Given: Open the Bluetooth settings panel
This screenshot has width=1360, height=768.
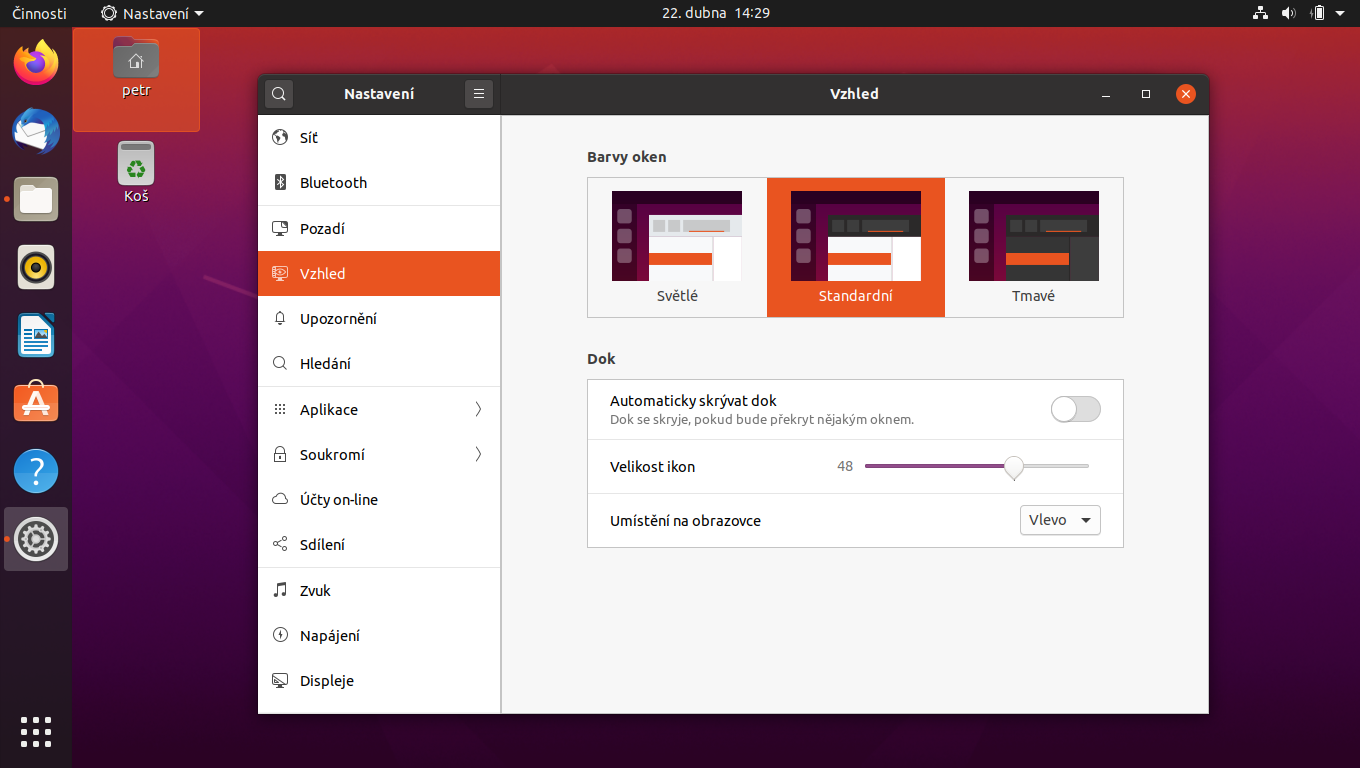Looking at the screenshot, I should [379, 183].
